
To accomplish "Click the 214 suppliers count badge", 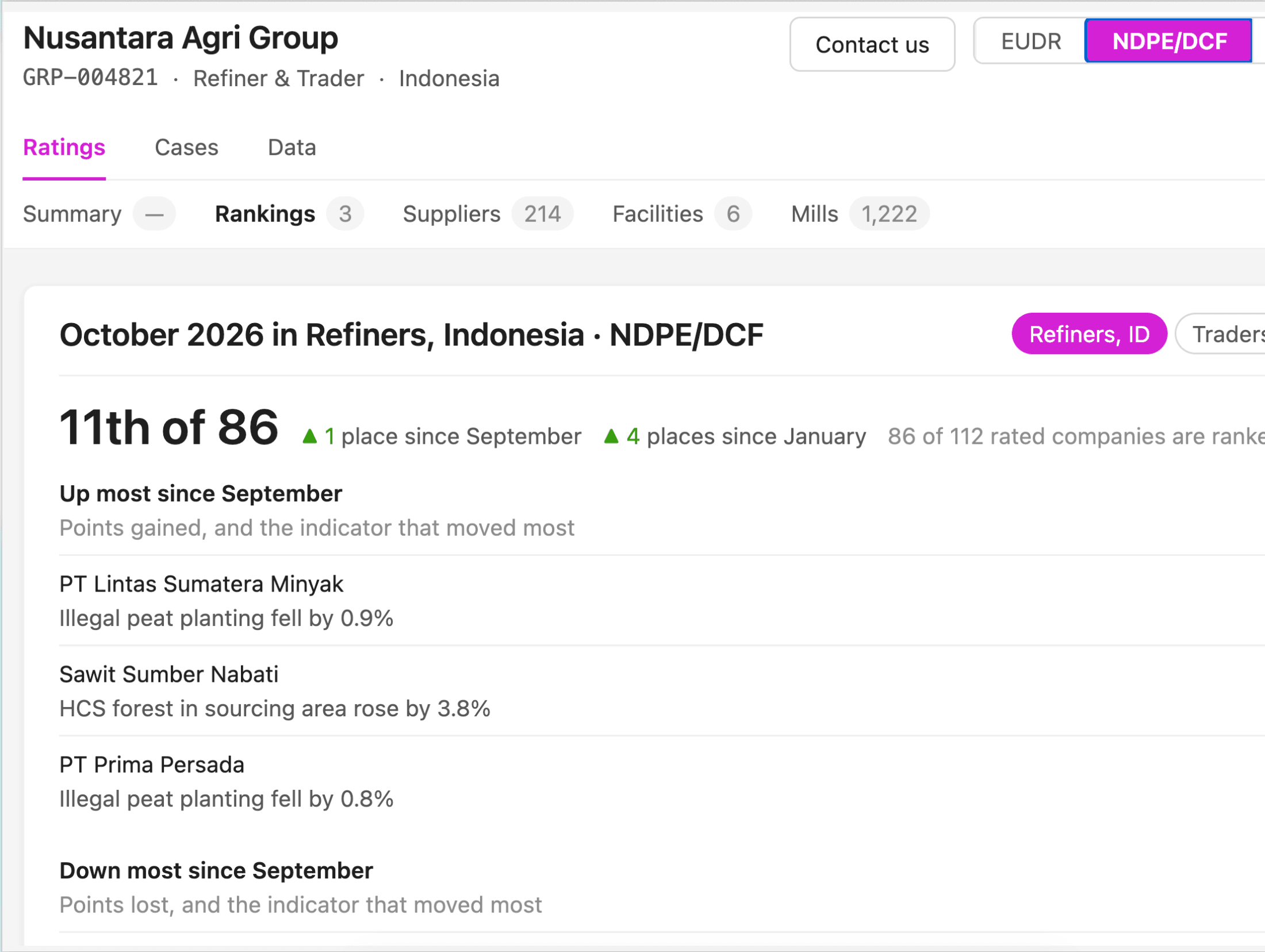I will tap(542, 214).
